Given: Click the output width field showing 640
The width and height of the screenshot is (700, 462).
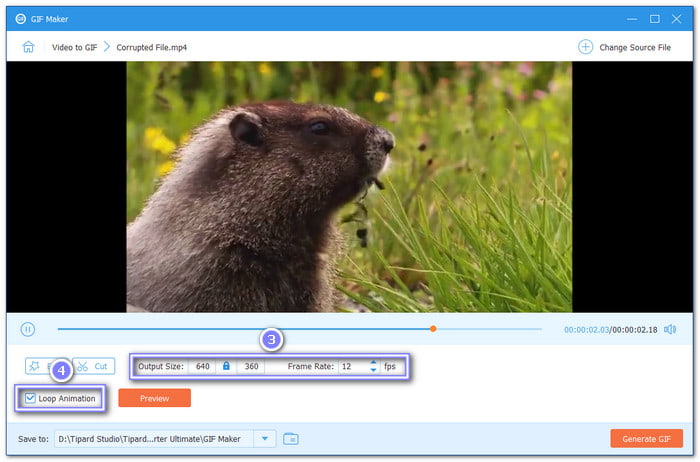Looking at the screenshot, I should pos(203,367).
